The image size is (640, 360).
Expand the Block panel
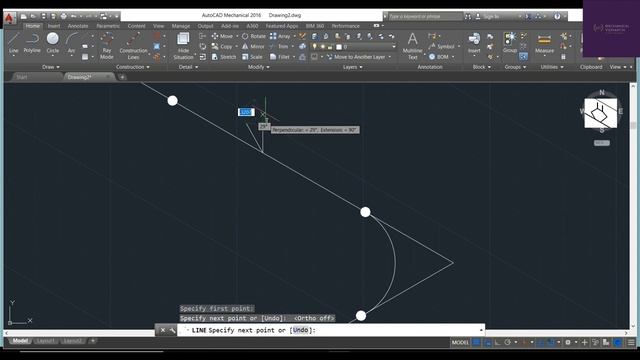481,67
